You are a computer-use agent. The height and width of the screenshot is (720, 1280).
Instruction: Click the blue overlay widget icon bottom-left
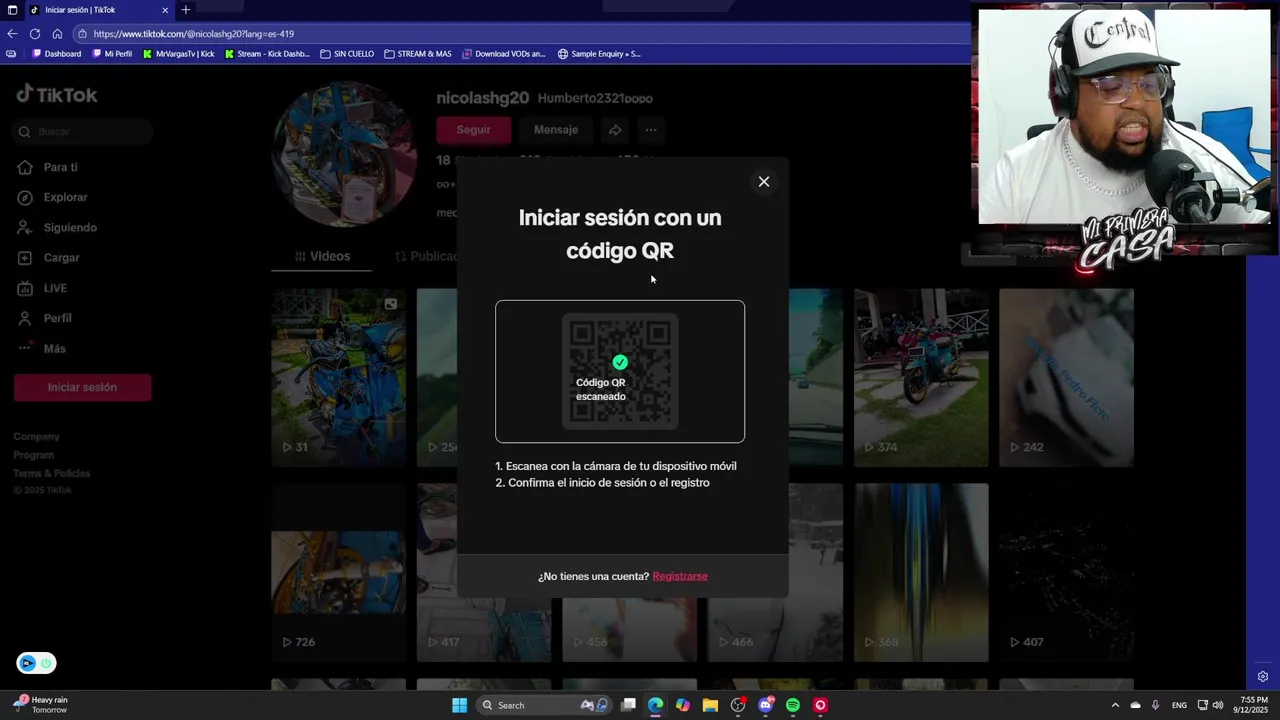pos(27,663)
